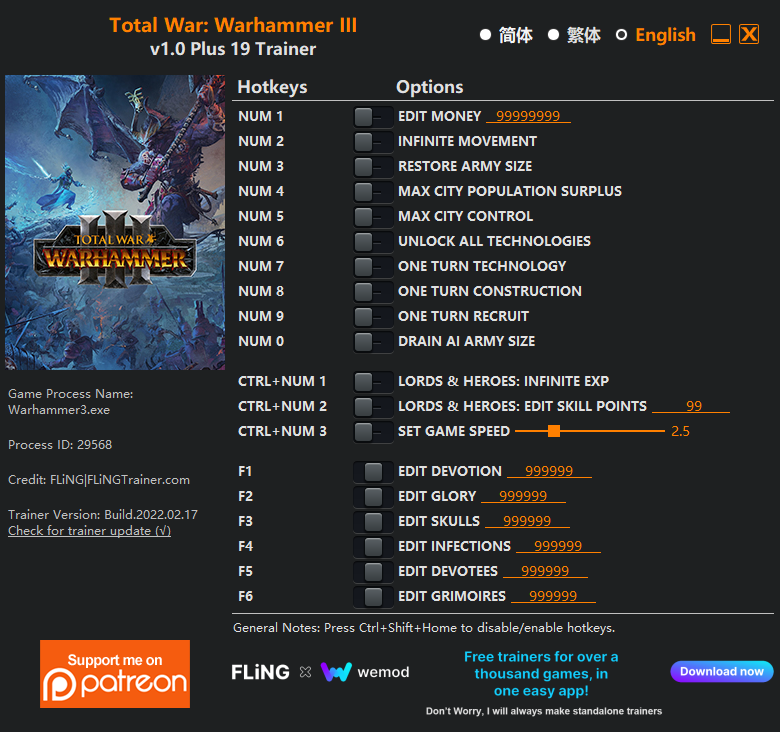Viewport: 780px width, 732px height.
Task: Edit the money value field 99999999
Action: (x=528, y=116)
